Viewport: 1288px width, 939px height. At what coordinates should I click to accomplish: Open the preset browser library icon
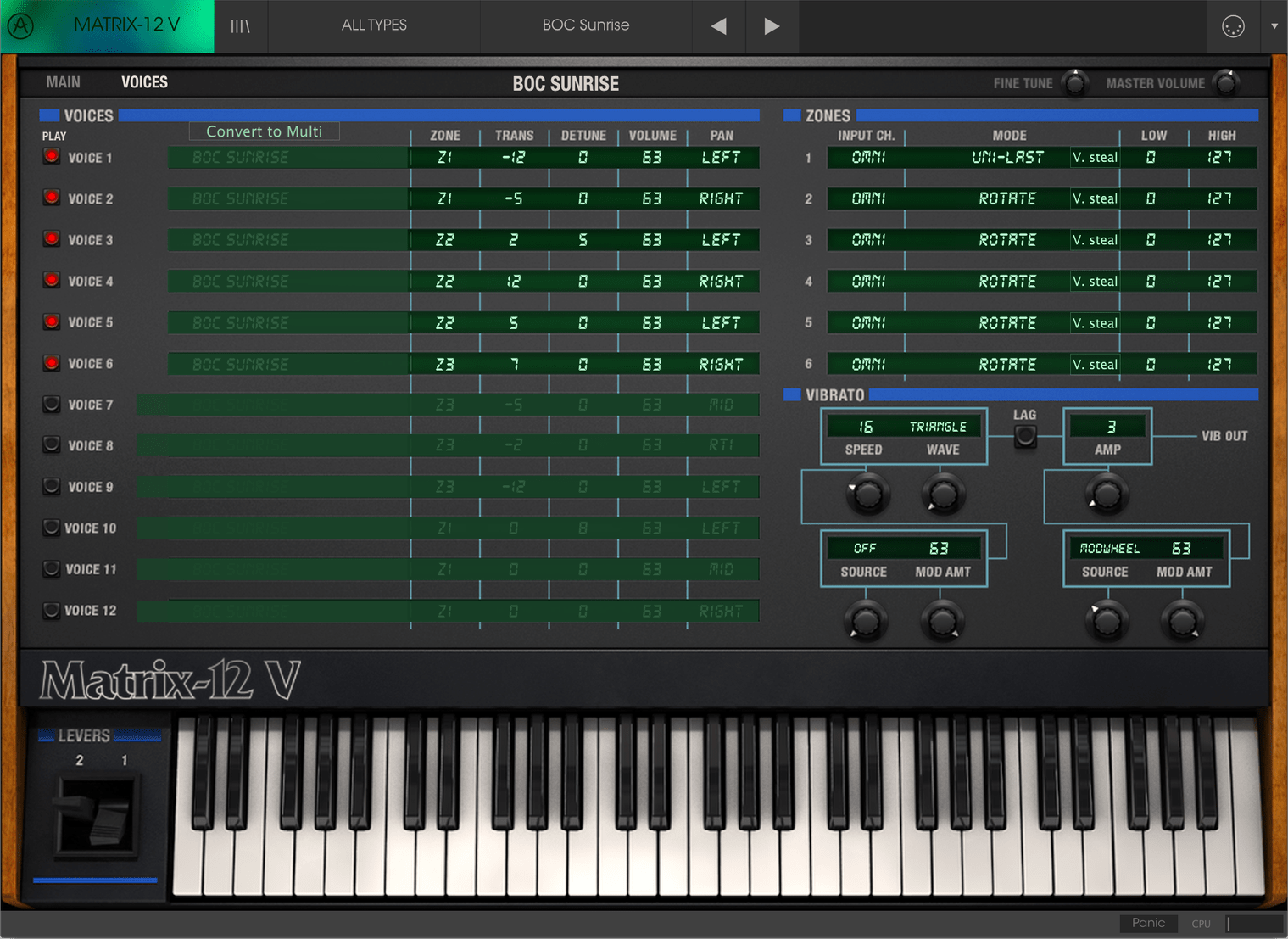point(241,25)
